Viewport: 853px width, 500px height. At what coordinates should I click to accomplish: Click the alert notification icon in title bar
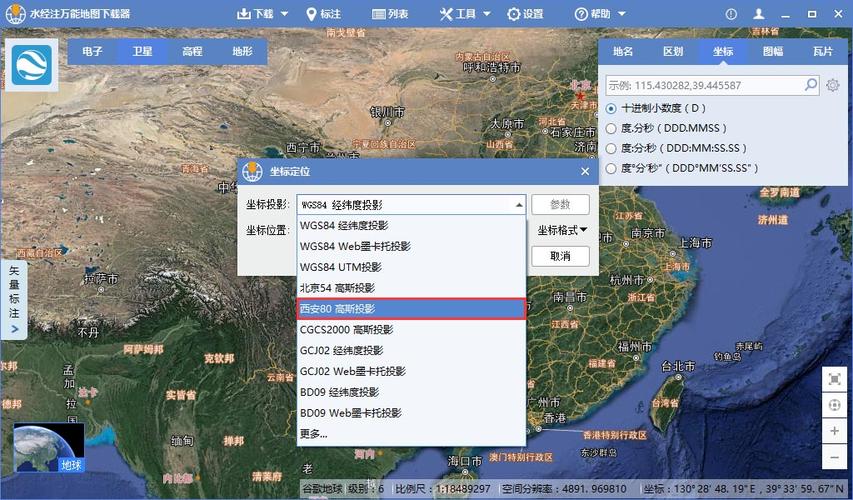coord(731,15)
